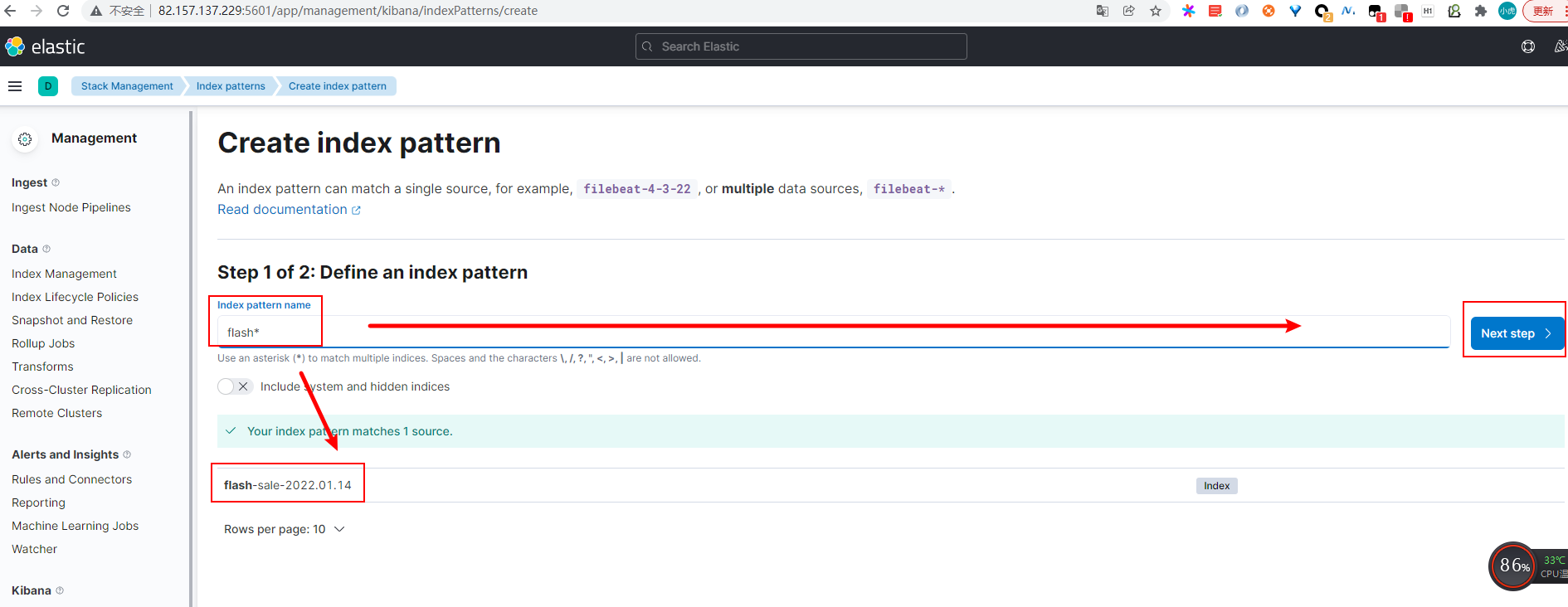Click the browser back arrow
The image size is (1568, 607).
tap(10, 11)
